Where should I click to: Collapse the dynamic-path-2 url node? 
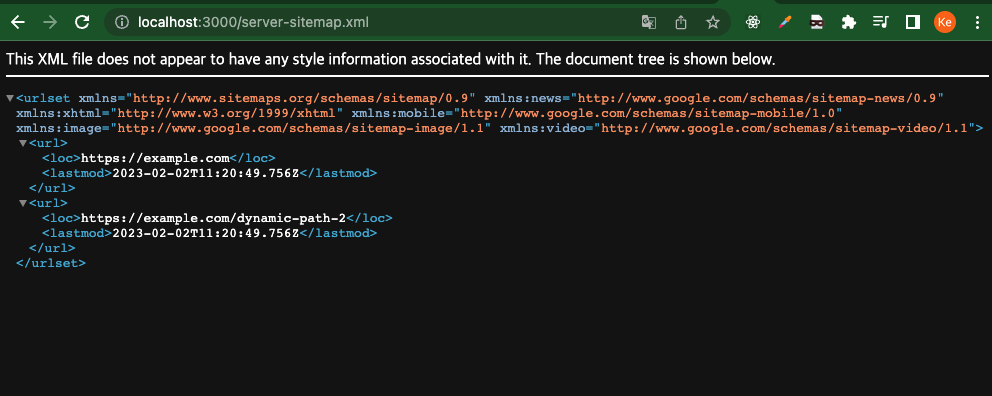(x=23, y=203)
